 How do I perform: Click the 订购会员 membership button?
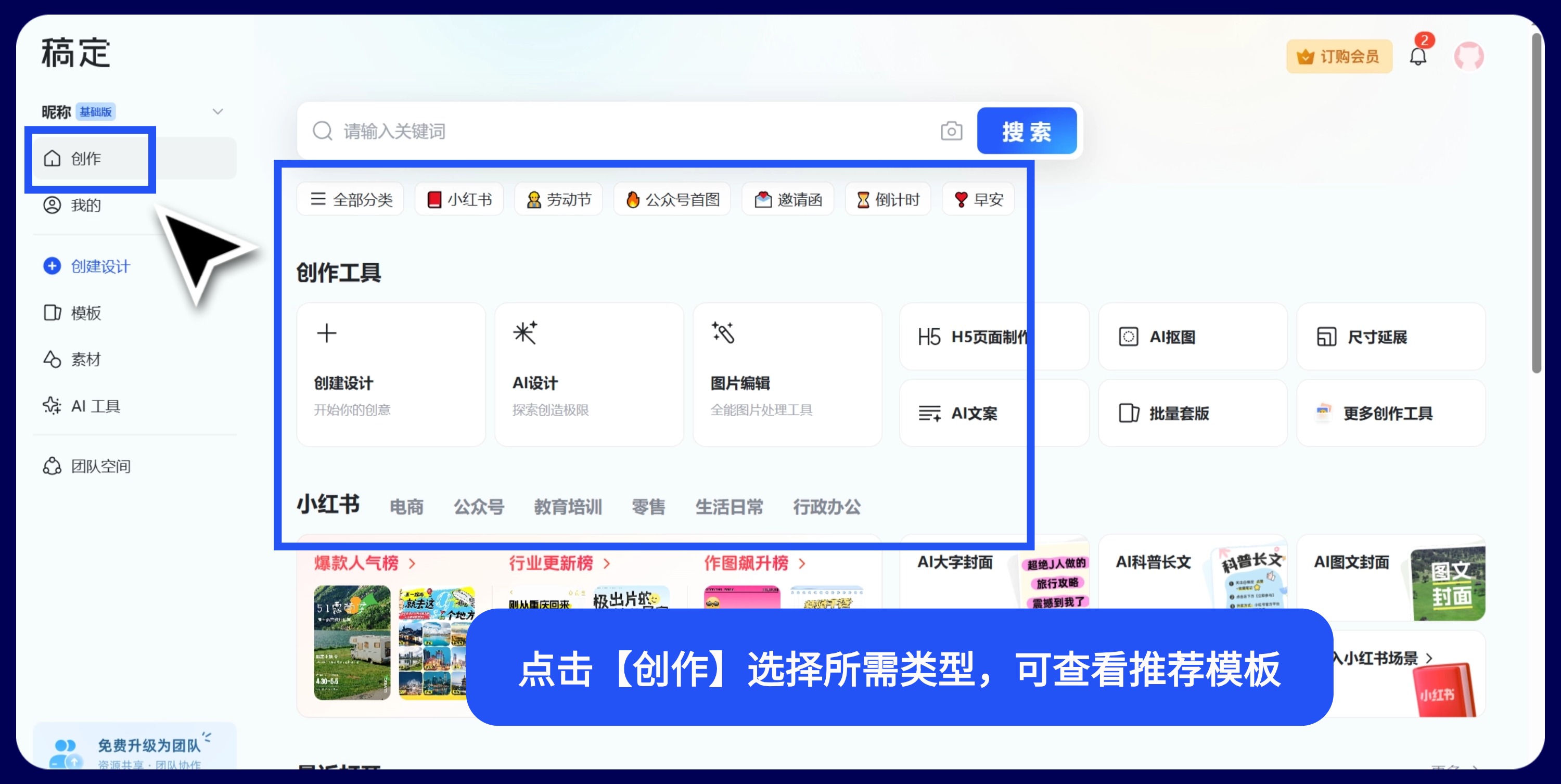click(1339, 56)
